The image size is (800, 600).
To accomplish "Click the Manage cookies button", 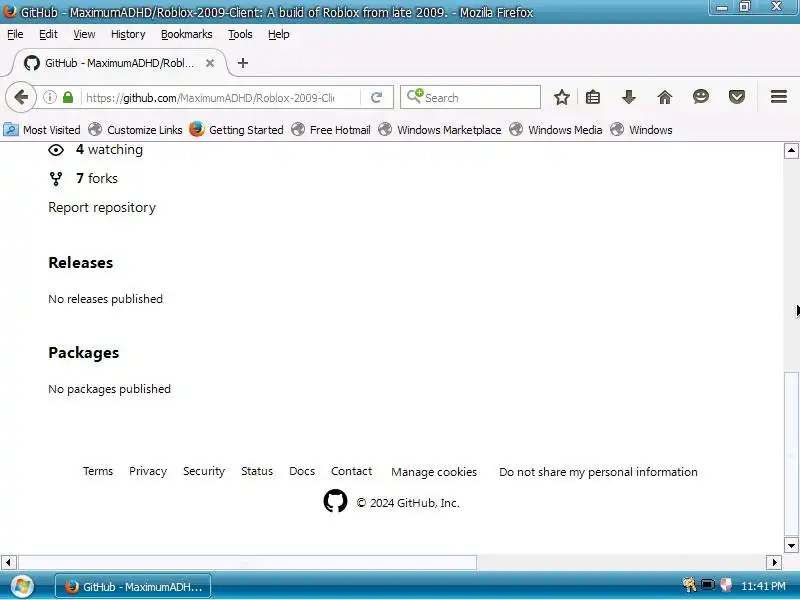I will pyautogui.click(x=434, y=472).
